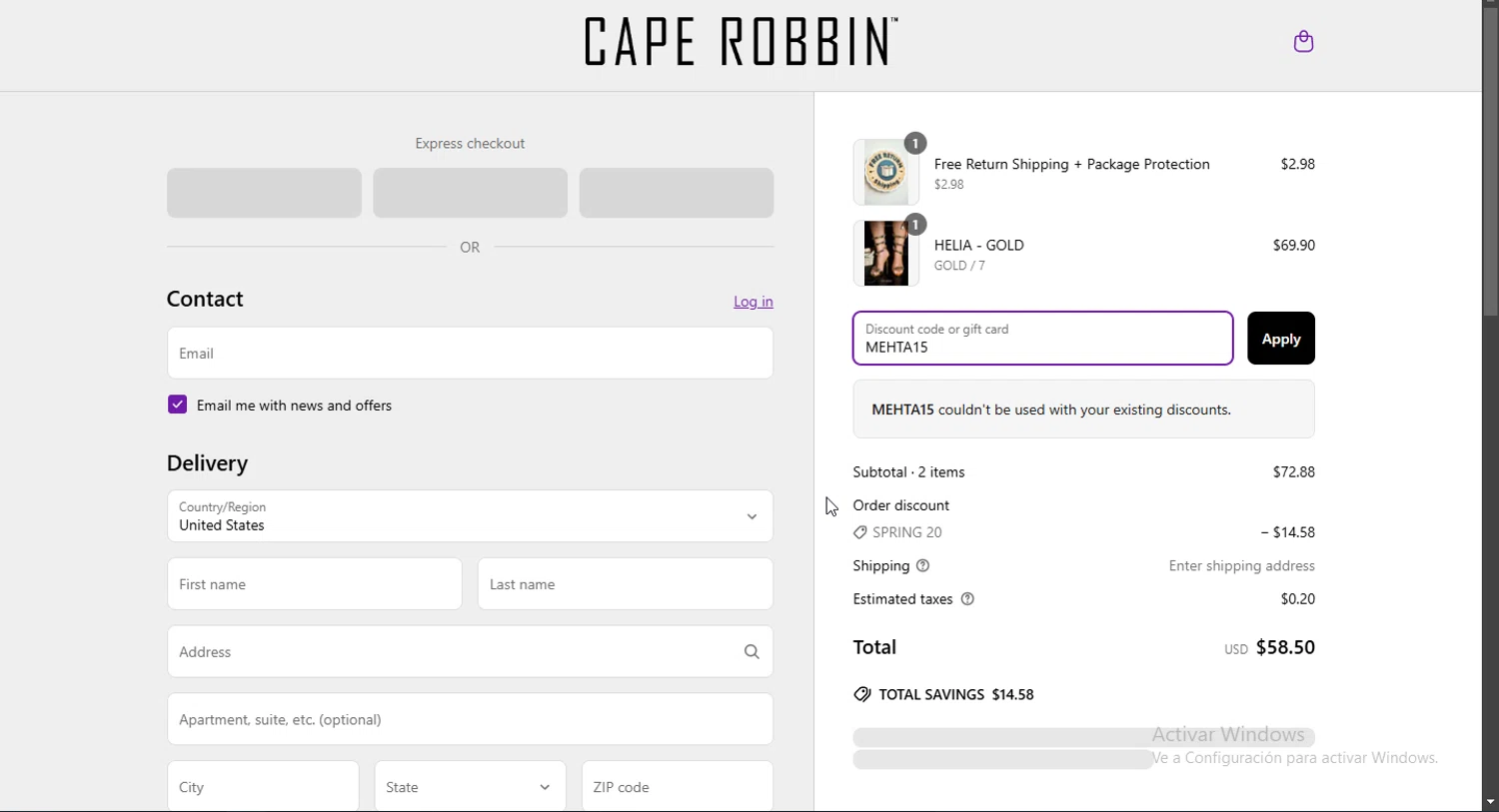Click the Express checkout heading
The width and height of the screenshot is (1499, 812).
[470, 144]
